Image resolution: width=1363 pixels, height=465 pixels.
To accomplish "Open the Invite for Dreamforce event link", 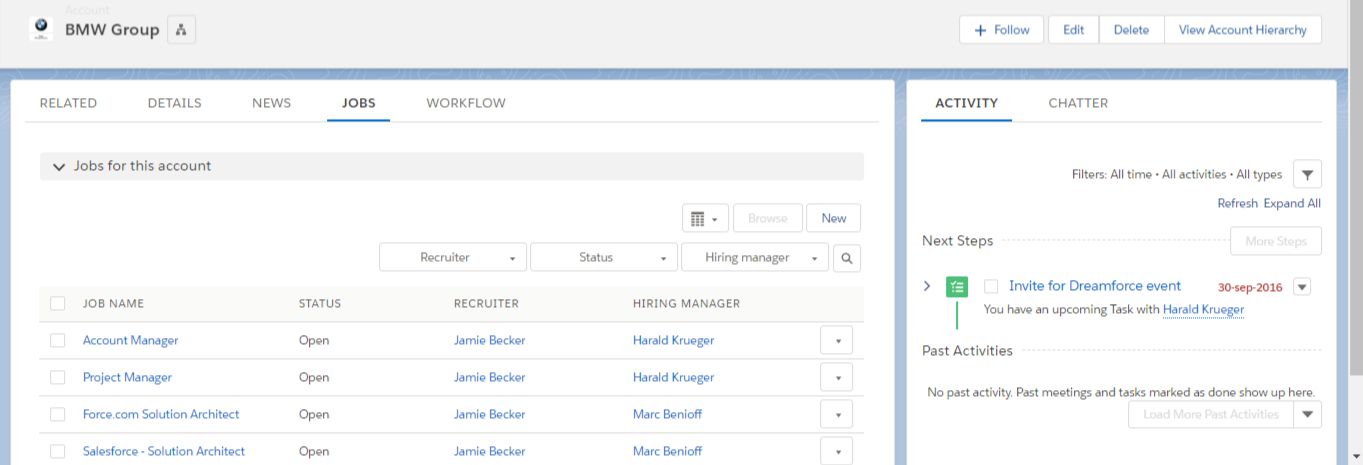I will point(1095,286).
